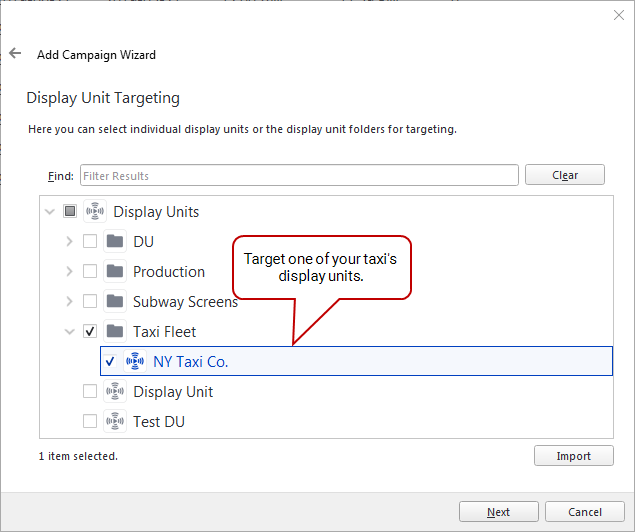Expand the Subway Screens folder
Screen dimensions: 635x532
point(69,301)
